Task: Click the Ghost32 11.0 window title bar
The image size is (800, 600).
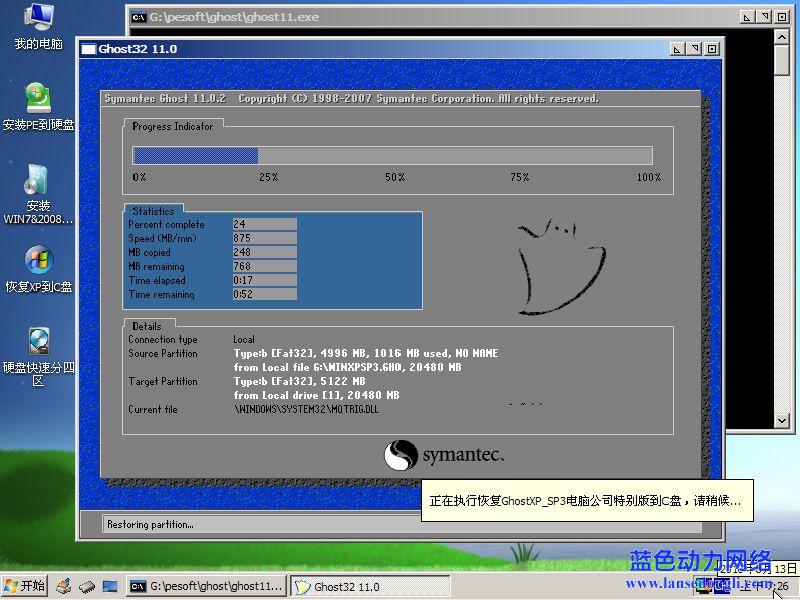Action: [x=380, y=49]
